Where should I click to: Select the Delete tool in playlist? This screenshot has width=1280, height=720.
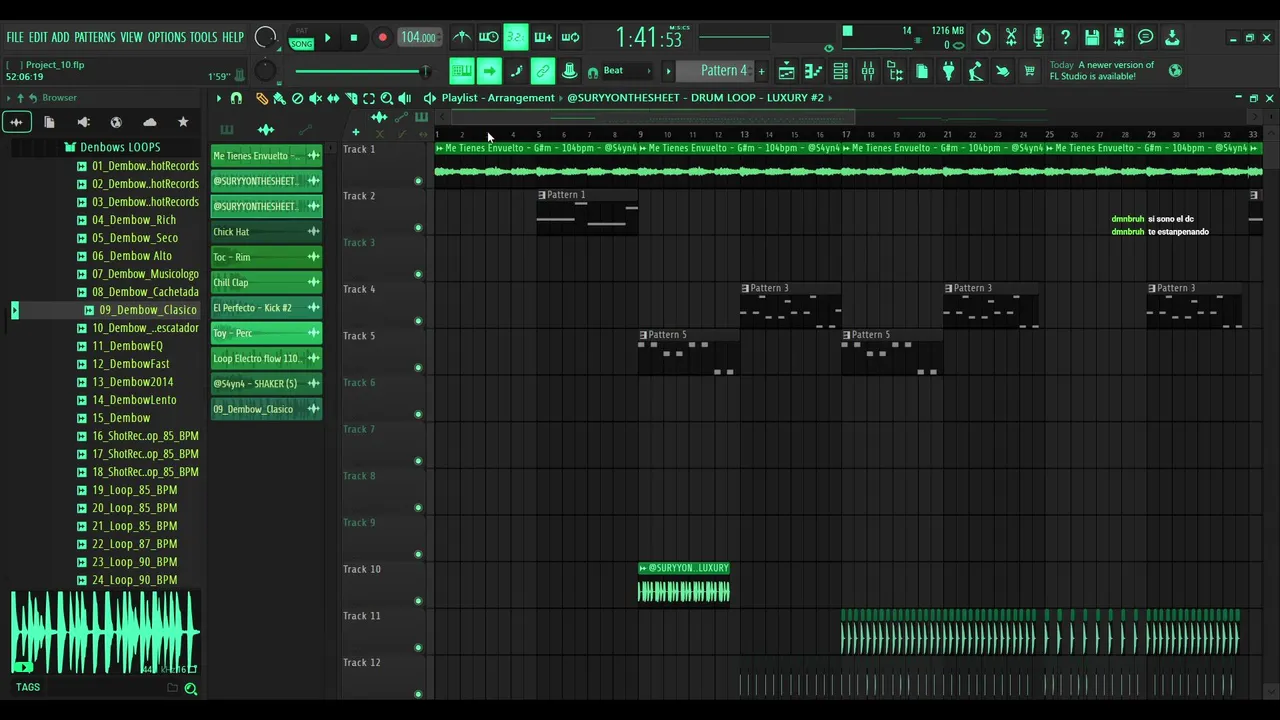[x=298, y=98]
